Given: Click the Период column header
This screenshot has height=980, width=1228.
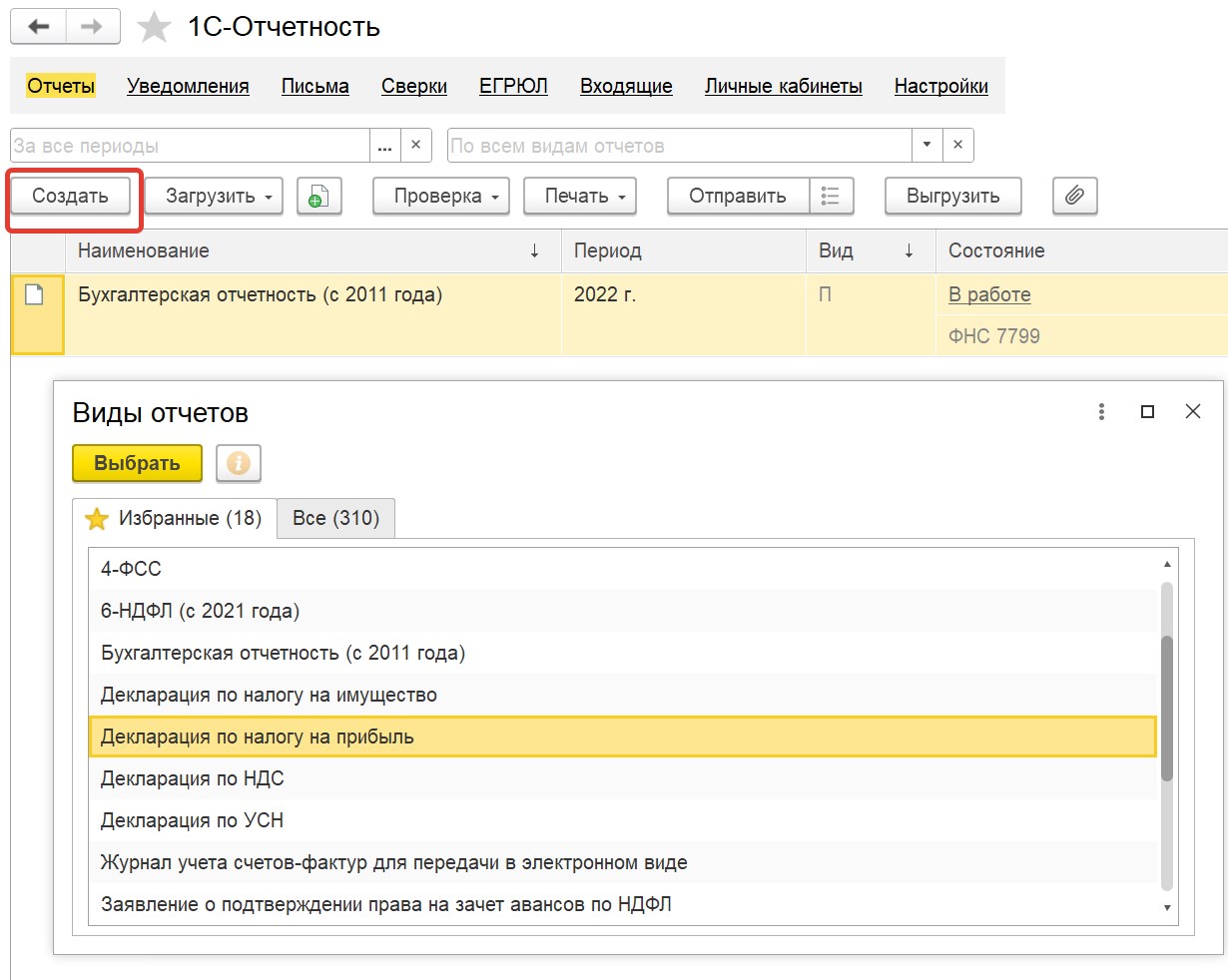Looking at the screenshot, I should pyautogui.click(x=684, y=250).
